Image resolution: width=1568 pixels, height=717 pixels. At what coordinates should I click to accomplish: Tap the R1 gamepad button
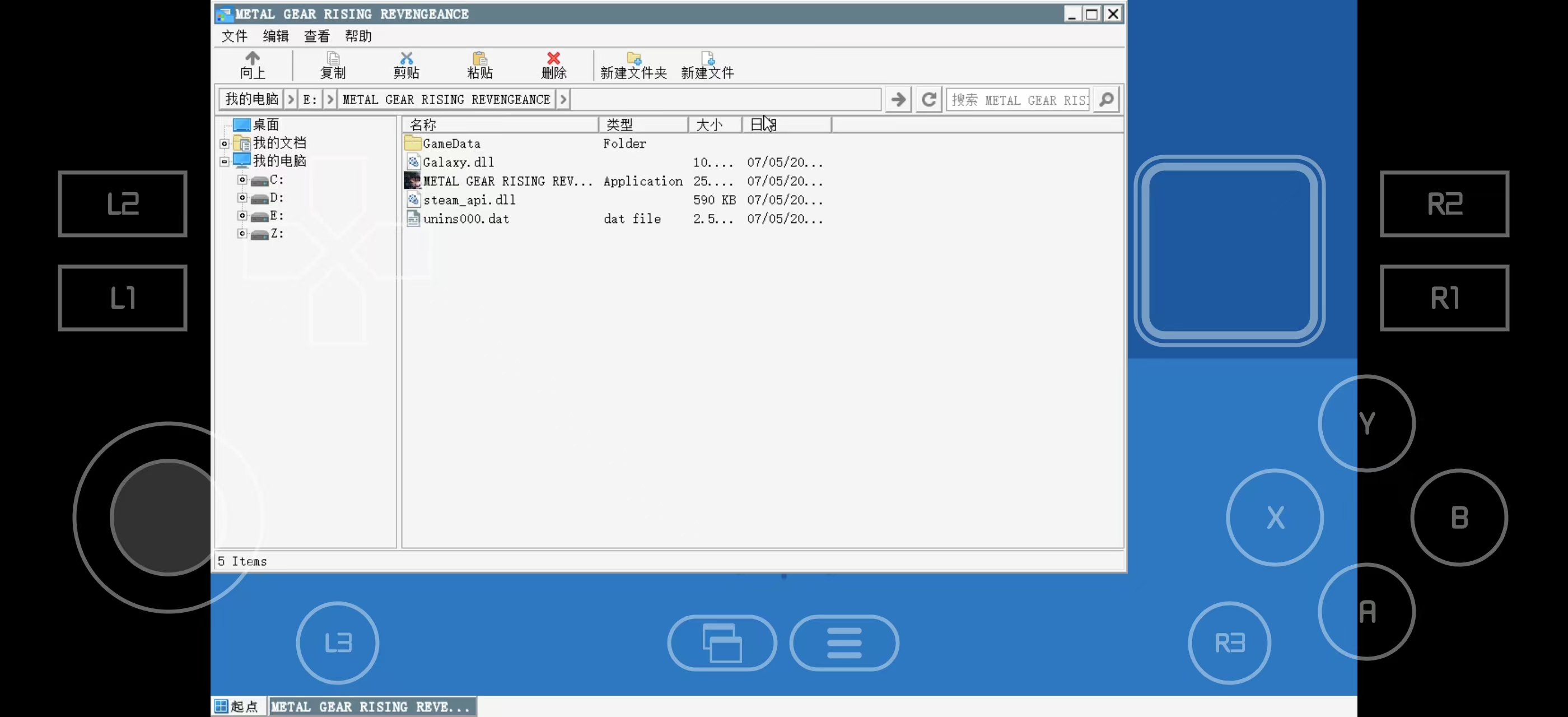point(1444,297)
